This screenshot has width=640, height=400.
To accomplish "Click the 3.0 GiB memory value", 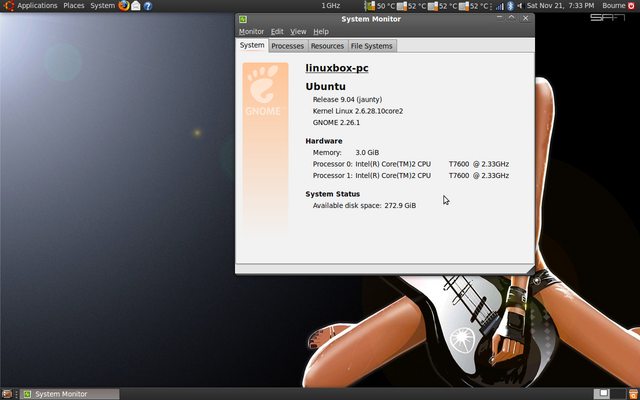I will [x=367, y=153].
